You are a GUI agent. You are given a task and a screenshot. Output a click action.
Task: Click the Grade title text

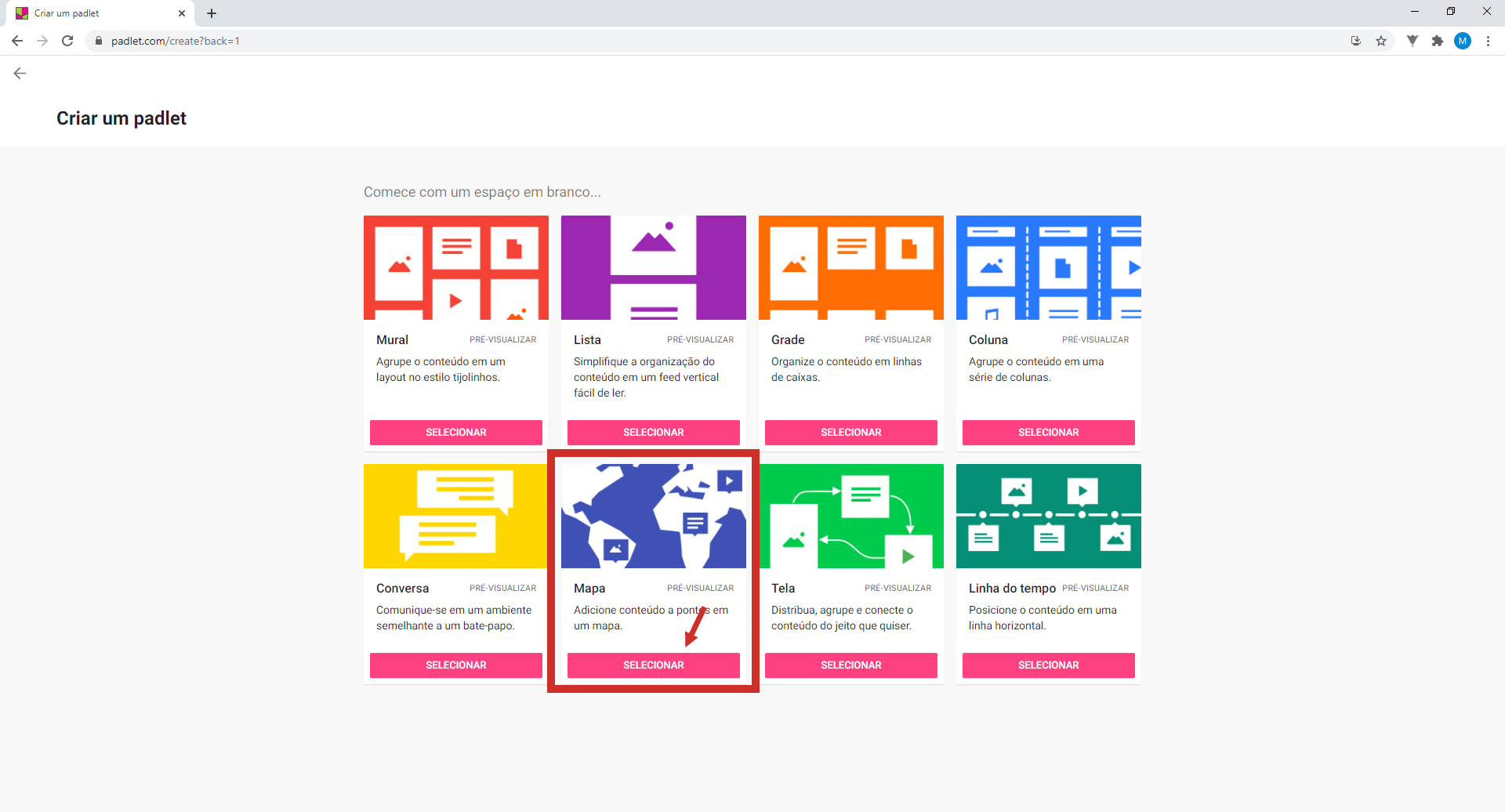[x=788, y=339]
